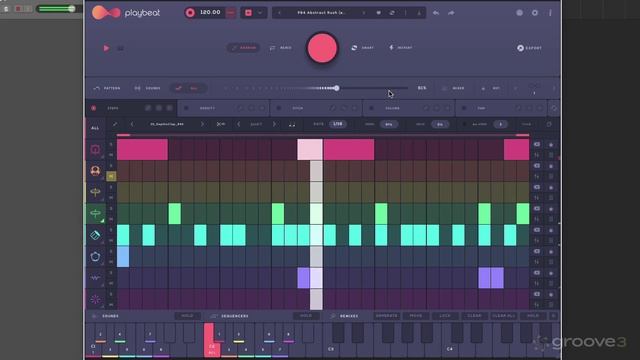Click the Export button
Image resolution: width=640 pixels, height=360 pixels.
(x=529, y=48)
